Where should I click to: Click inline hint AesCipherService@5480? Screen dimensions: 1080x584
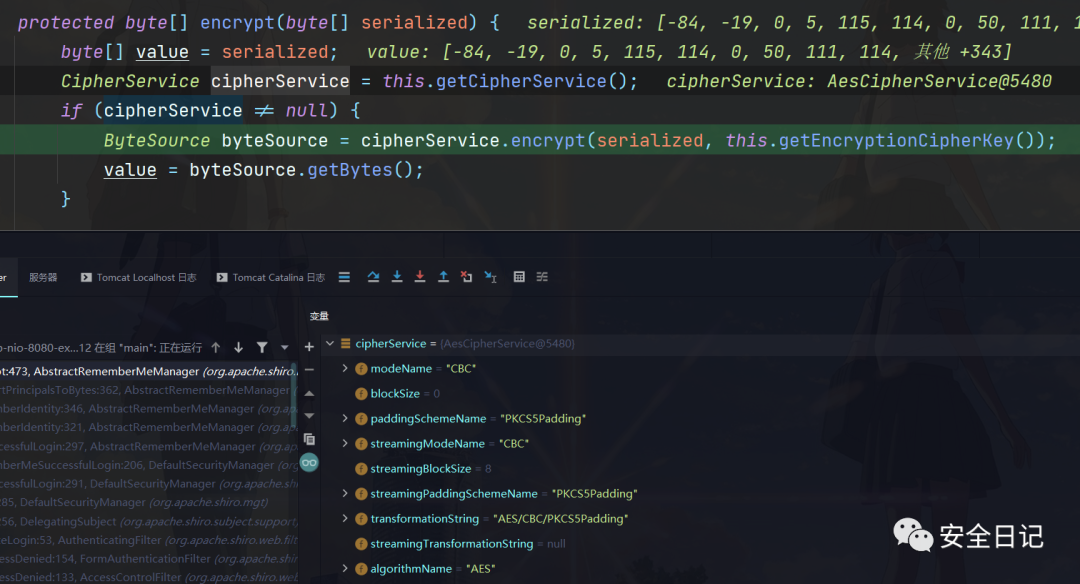[x=939, y=81]
